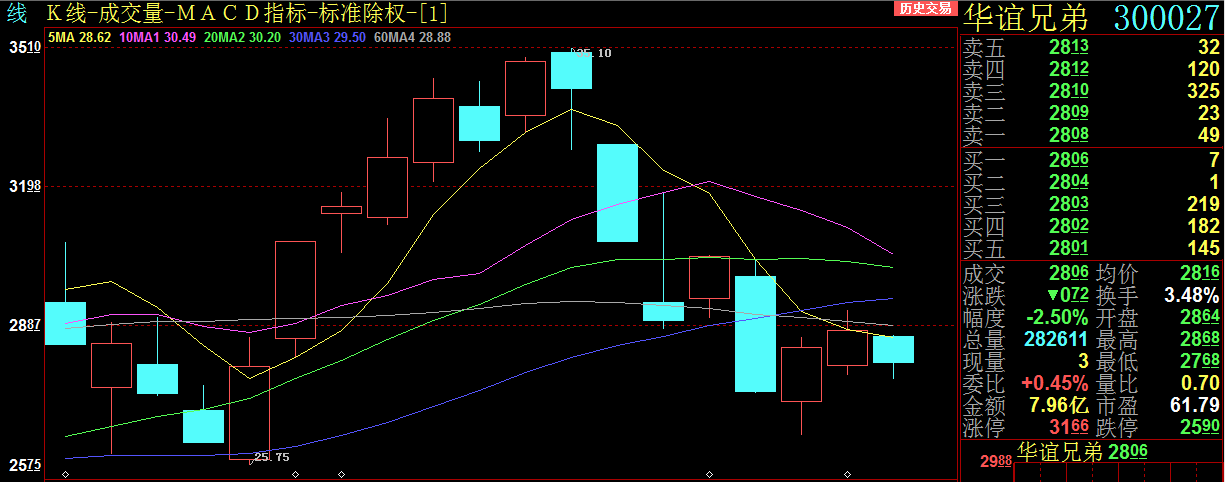Click the stock code 300027

click(1166, 18)
